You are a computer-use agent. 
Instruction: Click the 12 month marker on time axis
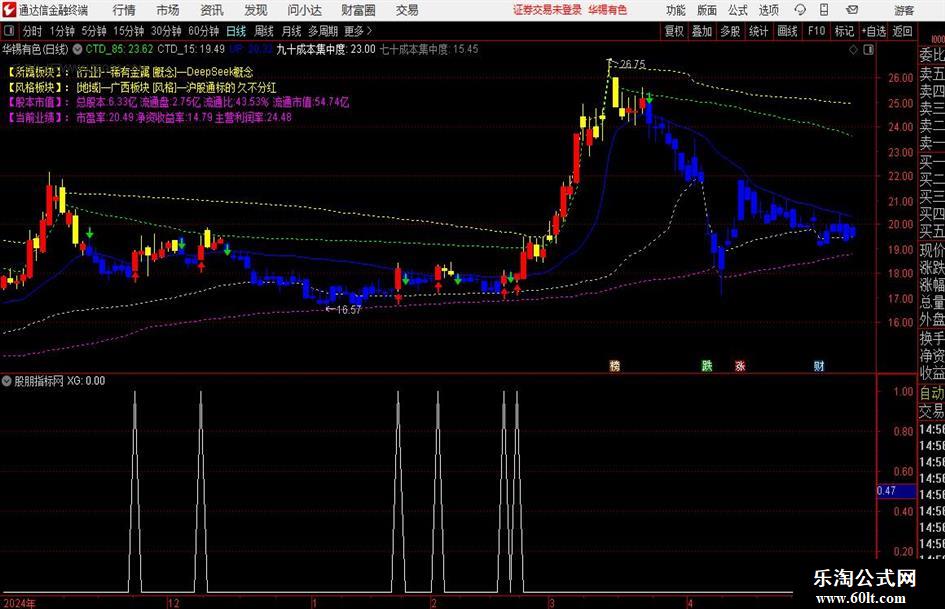coord(174,603)
